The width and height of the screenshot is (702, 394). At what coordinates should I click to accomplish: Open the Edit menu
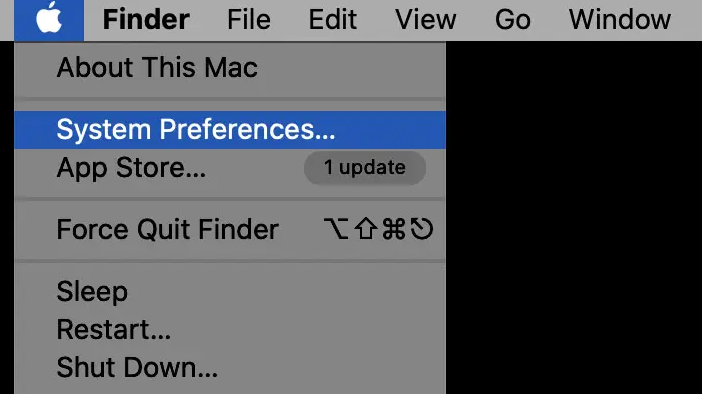[x=333, y=20]
